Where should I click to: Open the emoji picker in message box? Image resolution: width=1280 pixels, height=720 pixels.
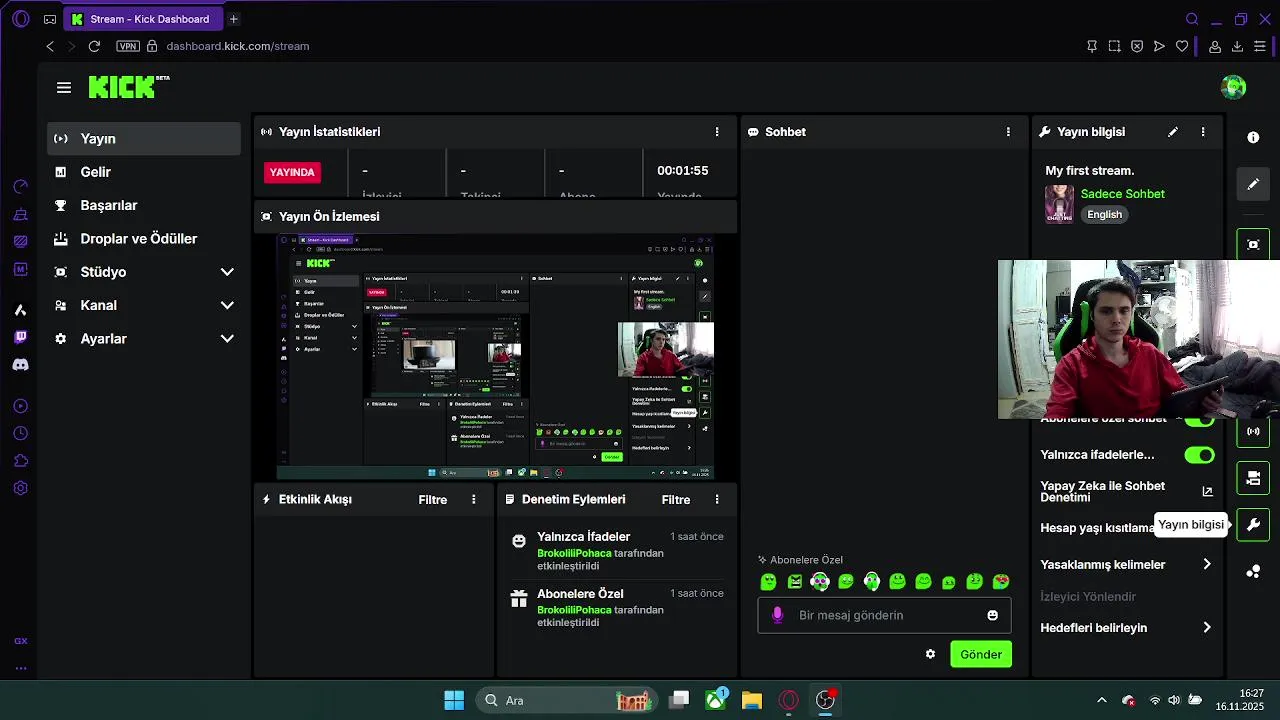[992, 615]
